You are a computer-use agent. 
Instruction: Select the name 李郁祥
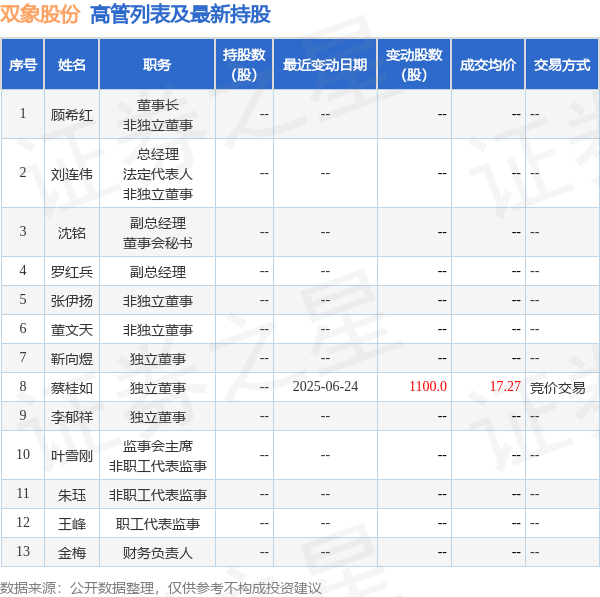[72, 417]
